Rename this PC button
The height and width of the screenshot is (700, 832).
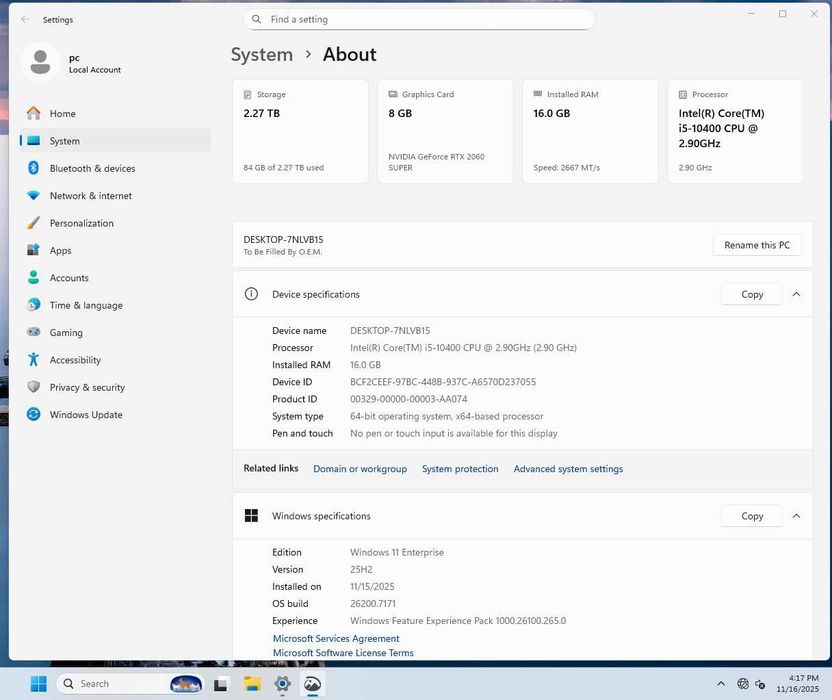pyautogui.click(x=757, y=245)
